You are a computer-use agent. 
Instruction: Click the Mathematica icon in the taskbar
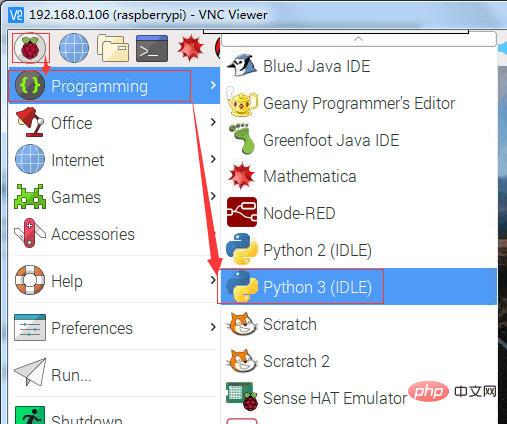point(190,48)
